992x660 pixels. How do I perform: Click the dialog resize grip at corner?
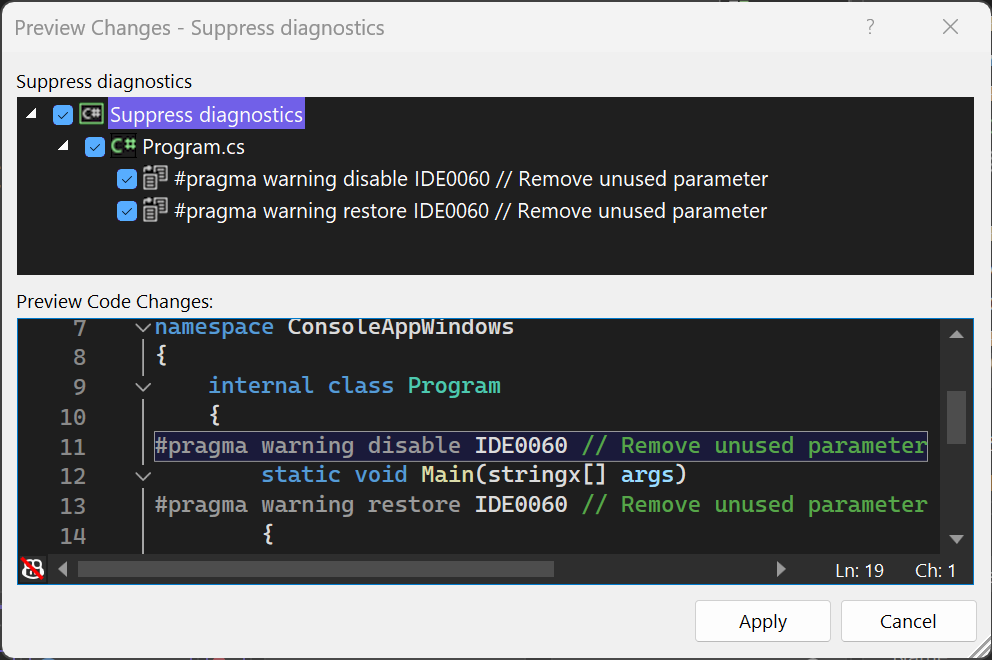pyautogui.click(x=980, y=648)
